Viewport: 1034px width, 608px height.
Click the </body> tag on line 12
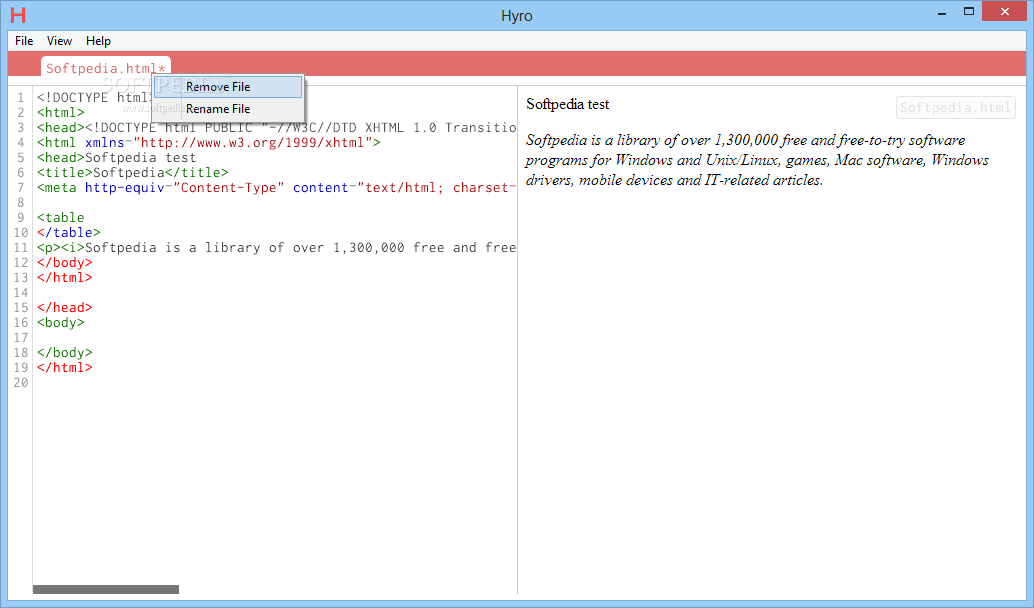(x=65, y=262)
